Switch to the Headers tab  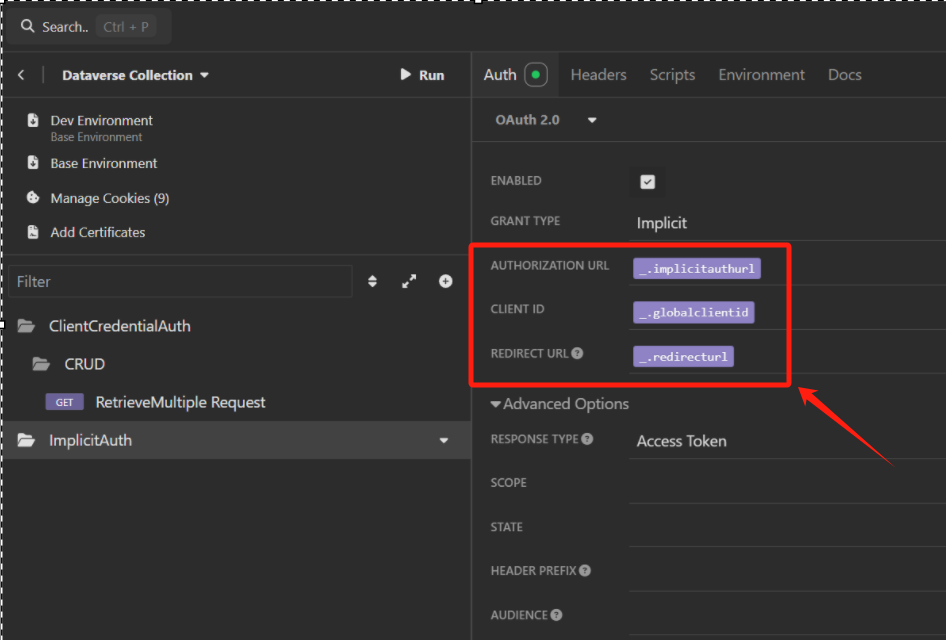[x=598, y=75]
